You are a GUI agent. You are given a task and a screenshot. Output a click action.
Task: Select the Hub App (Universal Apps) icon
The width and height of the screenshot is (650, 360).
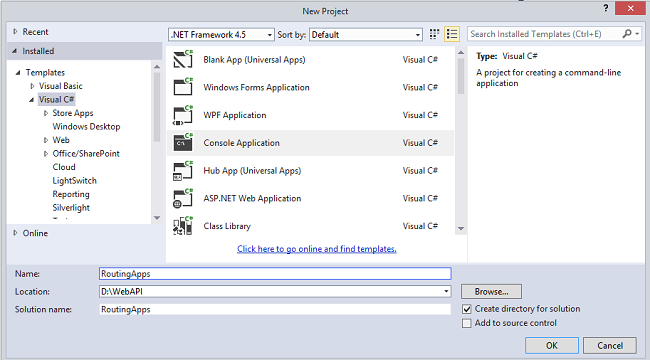click(183, 170)
